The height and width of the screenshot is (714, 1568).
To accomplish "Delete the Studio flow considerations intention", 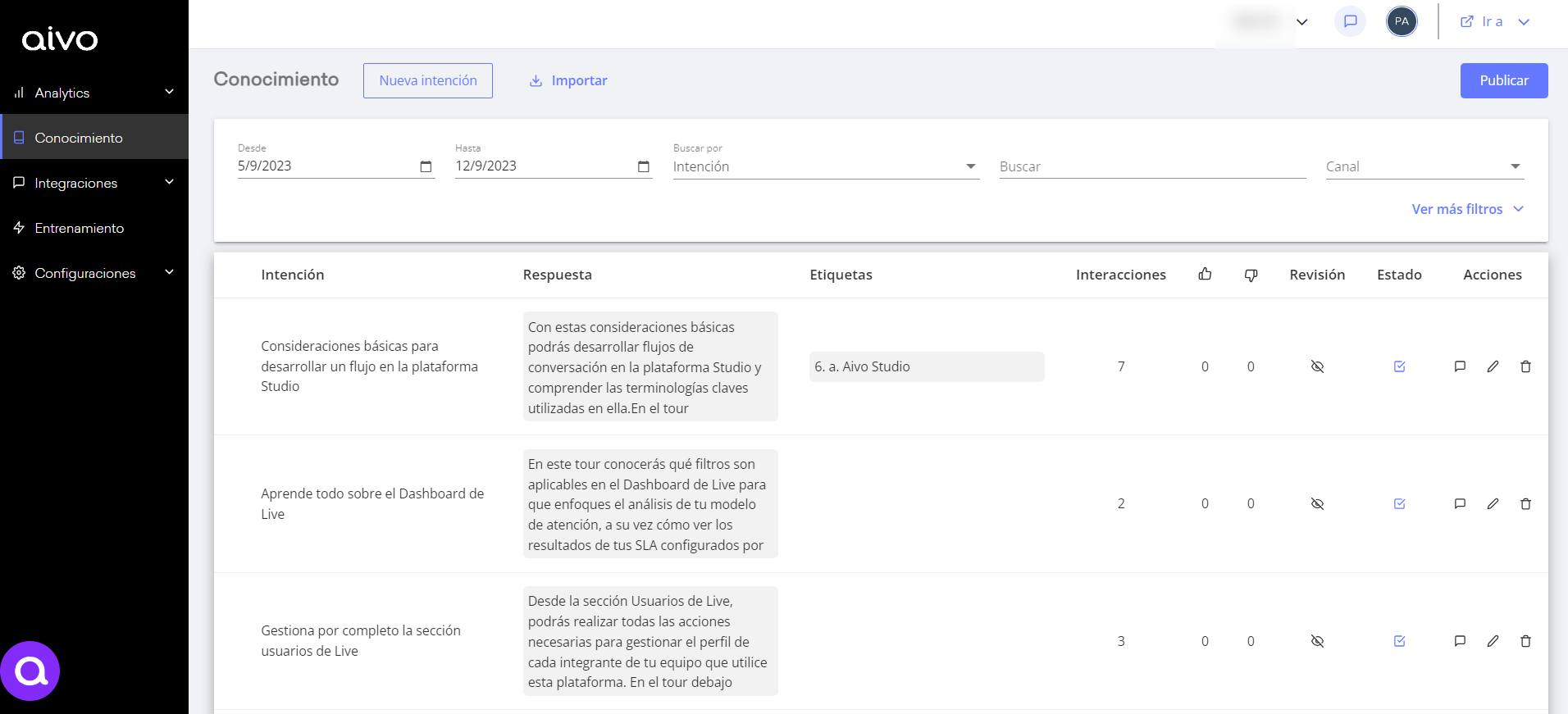I will click(1525, 366).
